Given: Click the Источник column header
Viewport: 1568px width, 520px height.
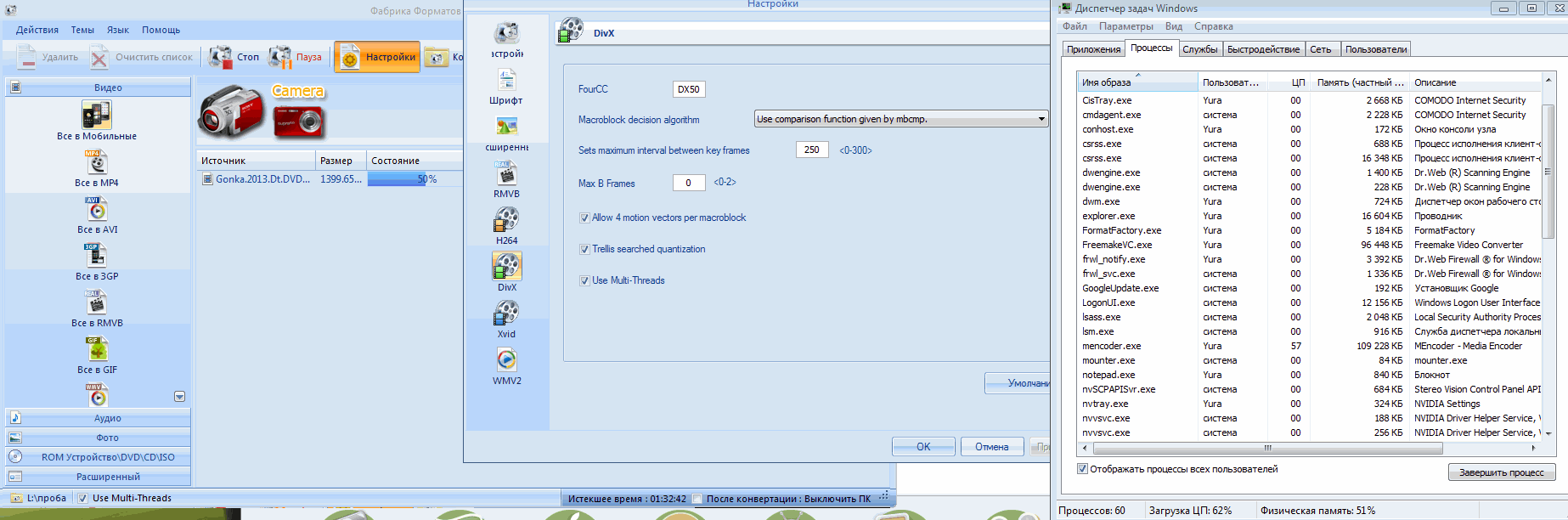Looking at the screenshot, I should pos(256,161).
